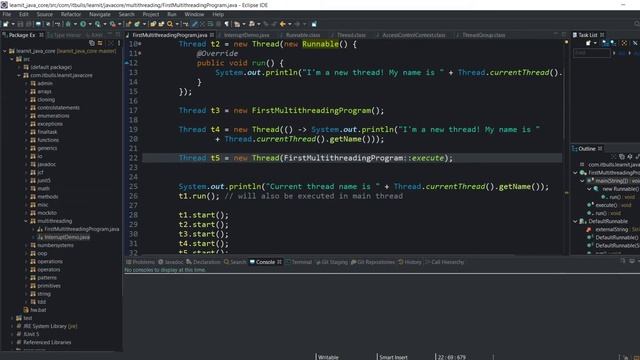Click the Open Type toolbar icon
Image resolution: width=640 pixels, height=360 pixels.
pyautogui.click(x=153, y=24)
